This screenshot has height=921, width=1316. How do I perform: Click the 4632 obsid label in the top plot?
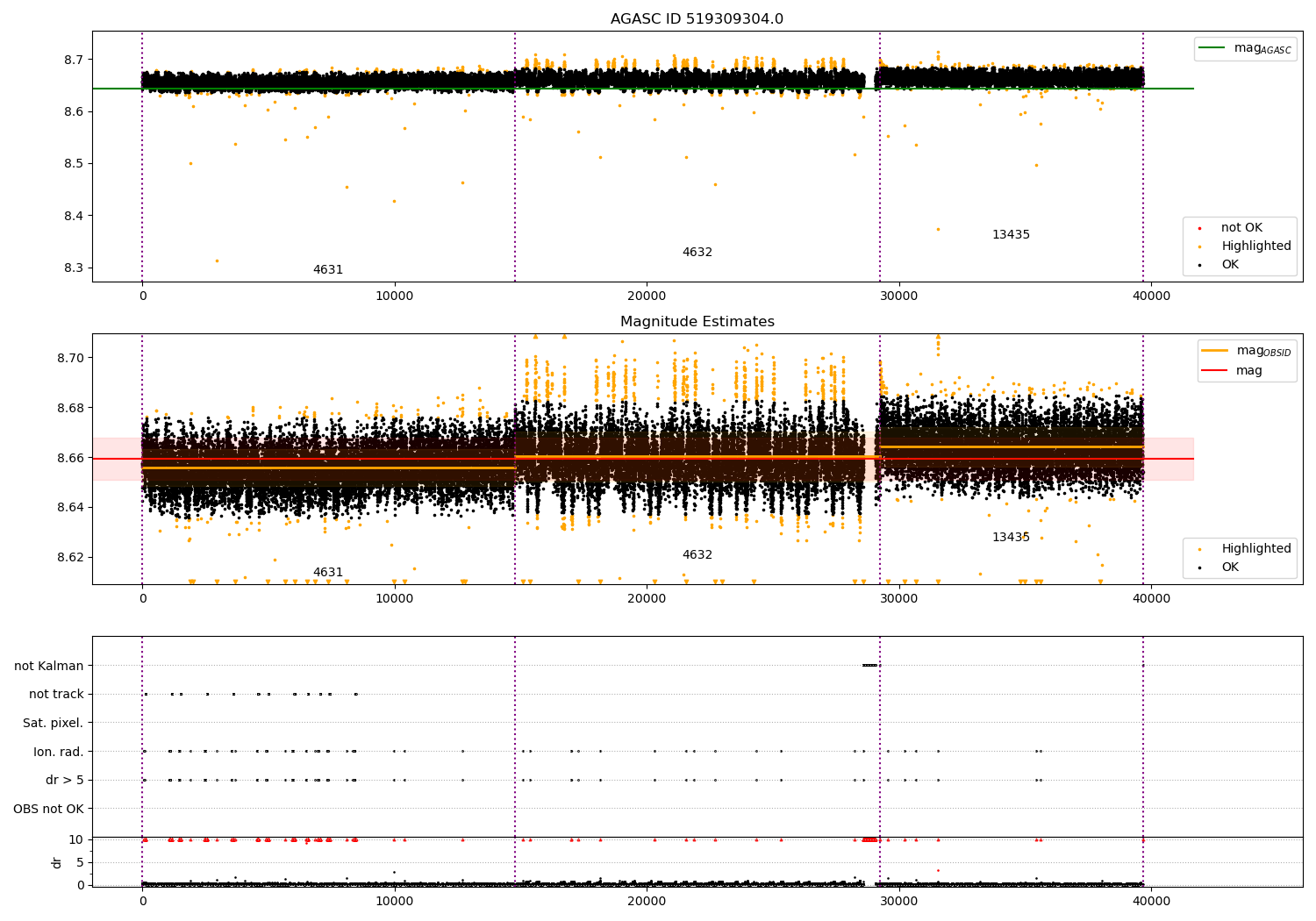[x=697, y=253]
